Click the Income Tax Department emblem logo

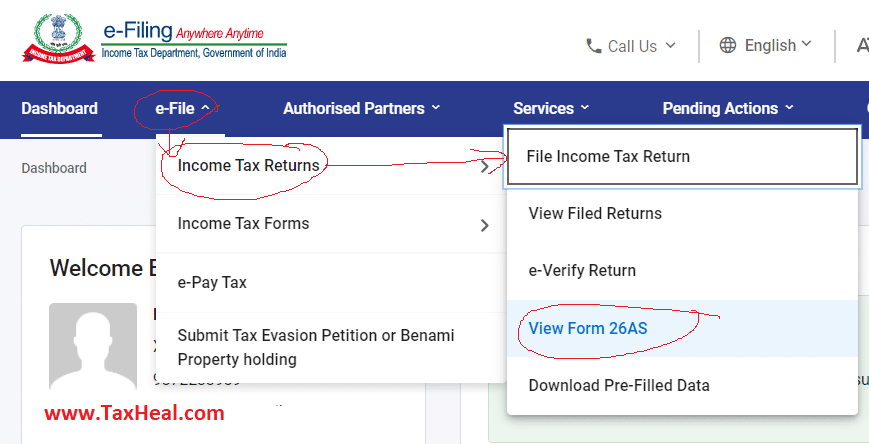click(56, 40)
